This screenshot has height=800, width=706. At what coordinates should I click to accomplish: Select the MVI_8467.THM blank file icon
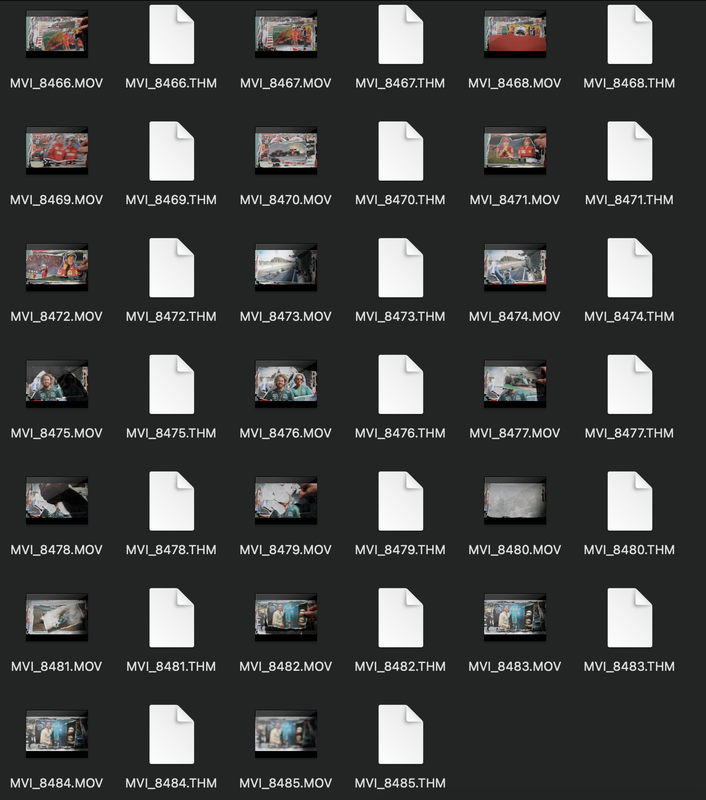click(x=400, y=35)
